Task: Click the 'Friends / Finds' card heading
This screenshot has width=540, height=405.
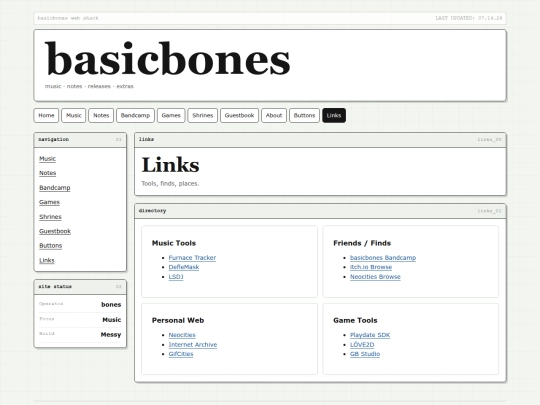Action: coord(362,243)
